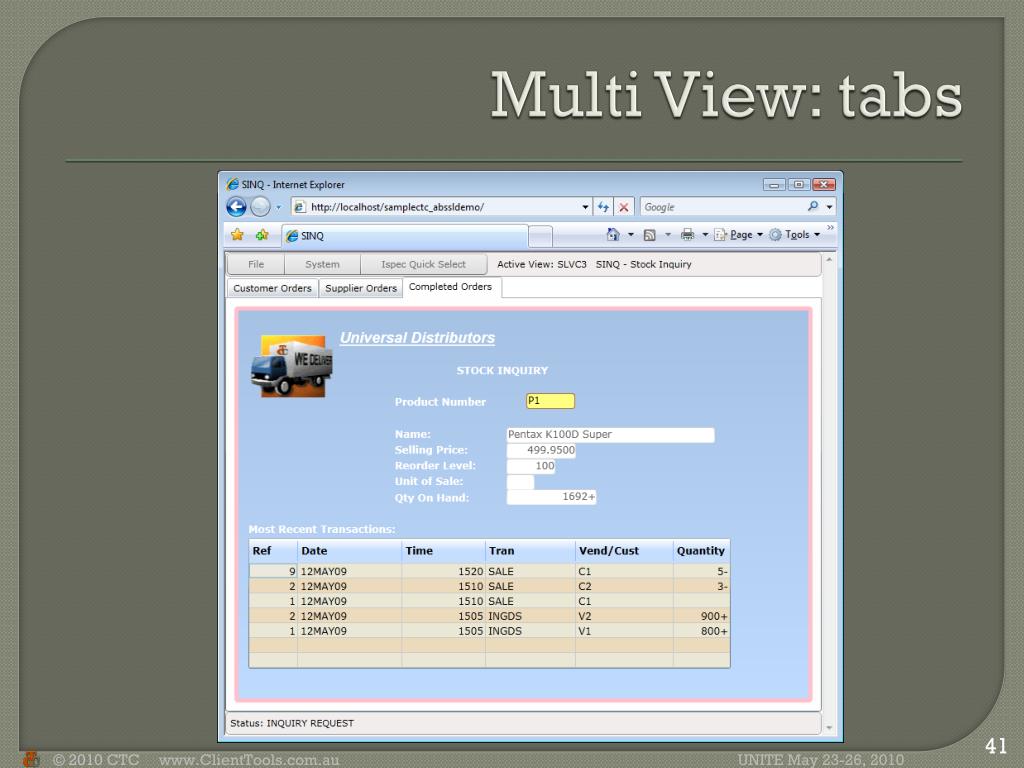Close the Internet Explorer window
This screenshot has height=768, width=1024.
pyautogui.click(x=824, y=185)
